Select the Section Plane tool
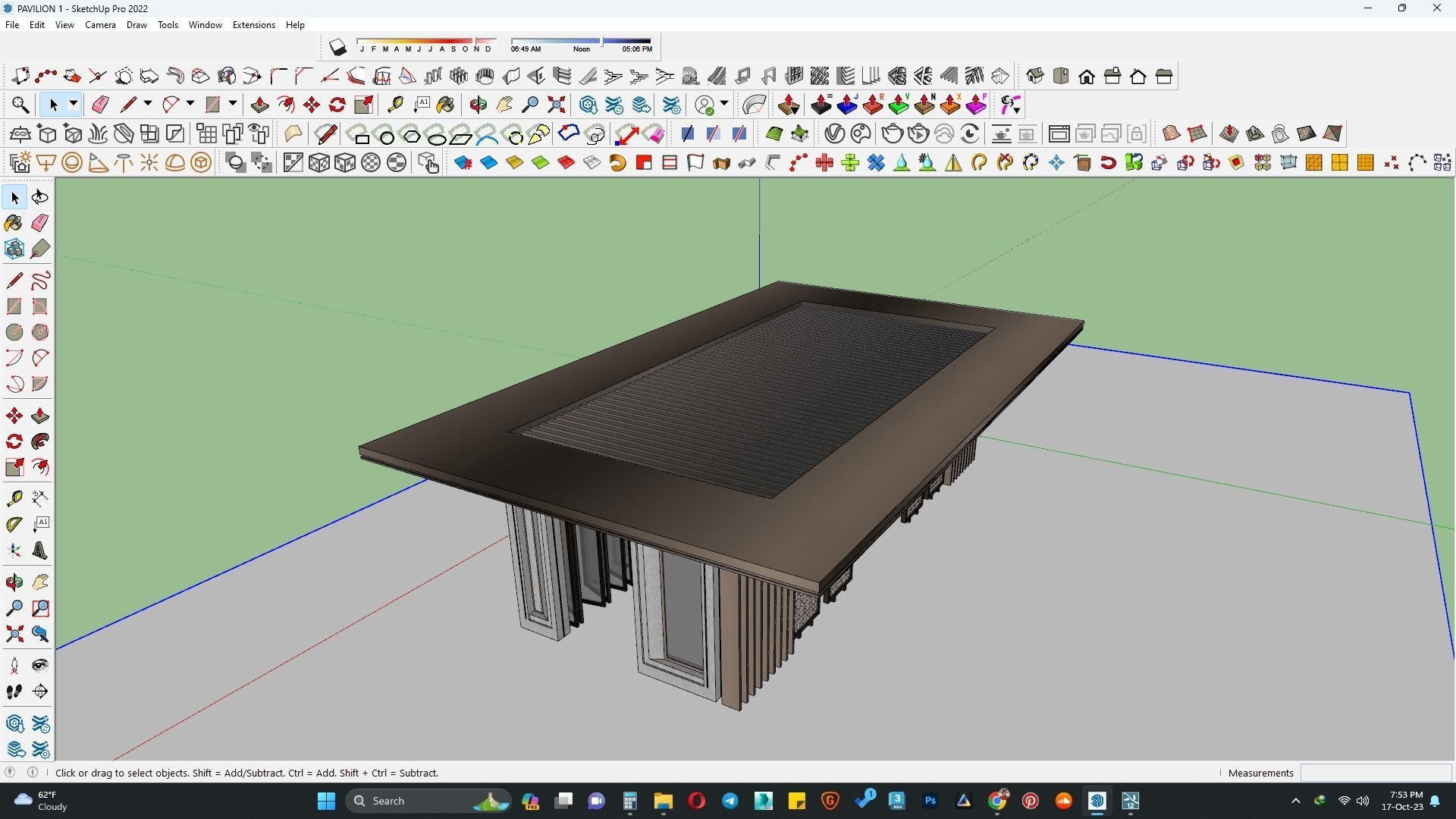 [x=40, y=692]
